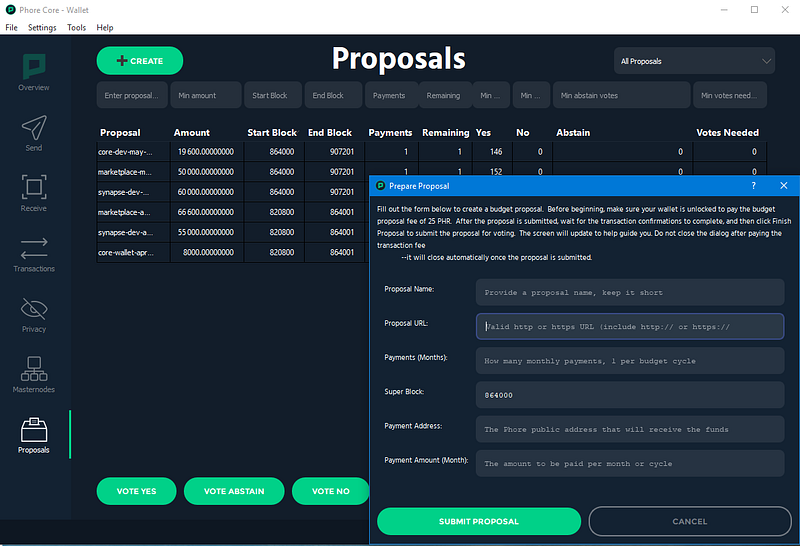Click the Phore logo in title bar
Image resolution: width=800 pixels, height=546 pixels.
click(10, 10)
